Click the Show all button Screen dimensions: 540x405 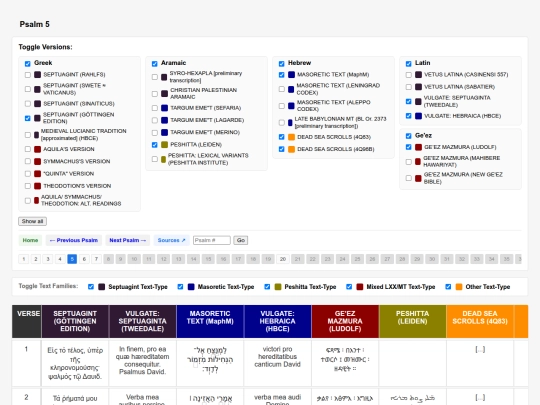click(x=32, y=221)
